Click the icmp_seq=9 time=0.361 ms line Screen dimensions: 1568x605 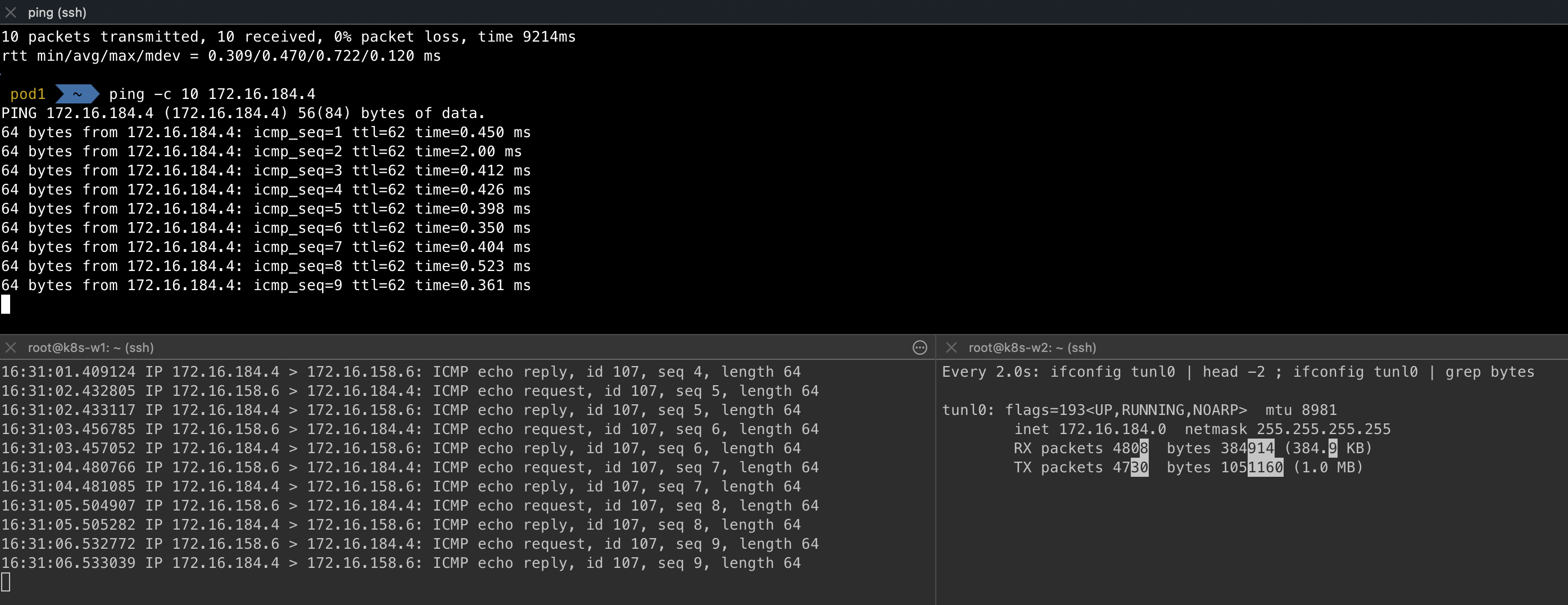(x=266, y=285)
